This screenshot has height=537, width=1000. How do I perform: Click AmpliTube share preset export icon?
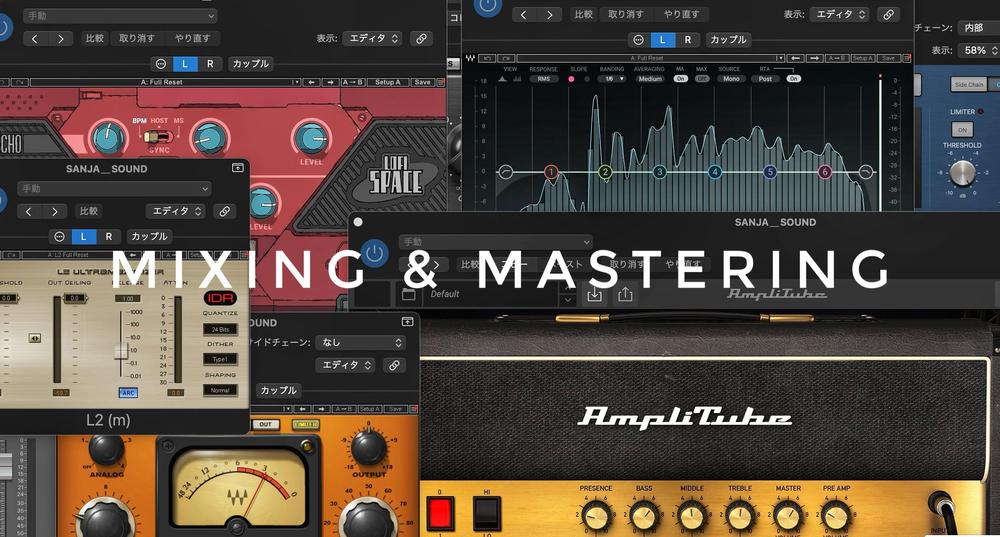pos(625,294)
